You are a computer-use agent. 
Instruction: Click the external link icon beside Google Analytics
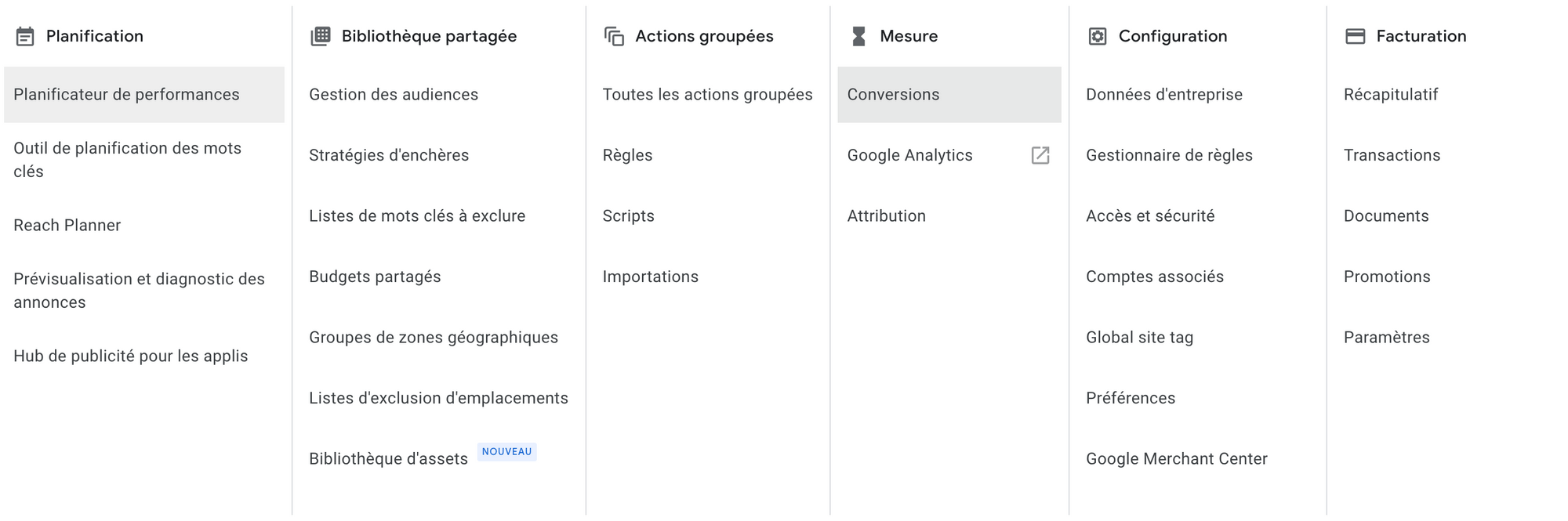pyautogui.click(x=1040, y=155)
